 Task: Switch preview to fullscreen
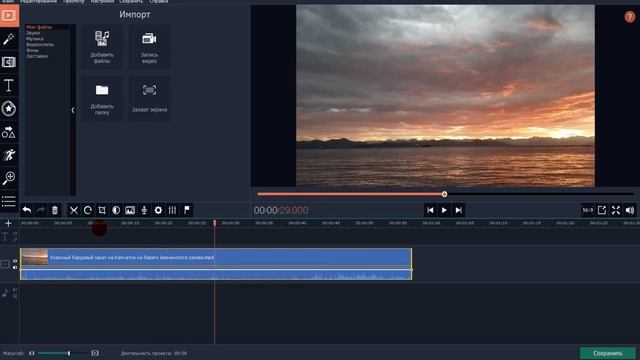[616, 210]
